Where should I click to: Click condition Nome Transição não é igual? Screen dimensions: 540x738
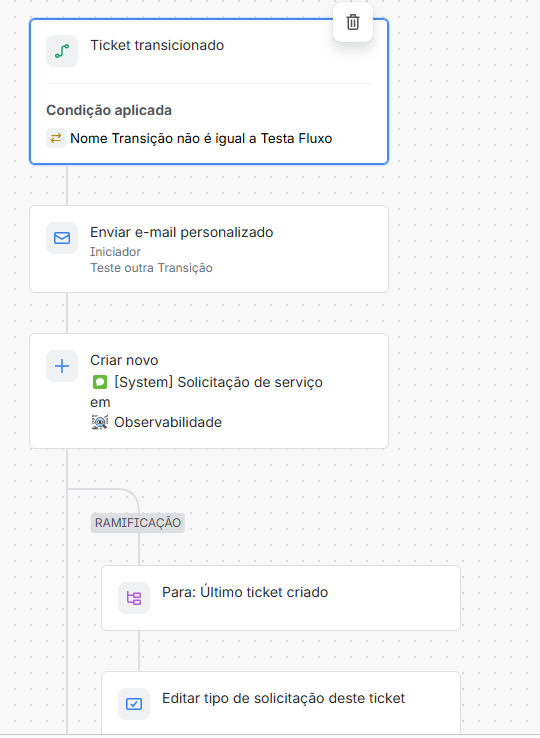coord(201,138)
